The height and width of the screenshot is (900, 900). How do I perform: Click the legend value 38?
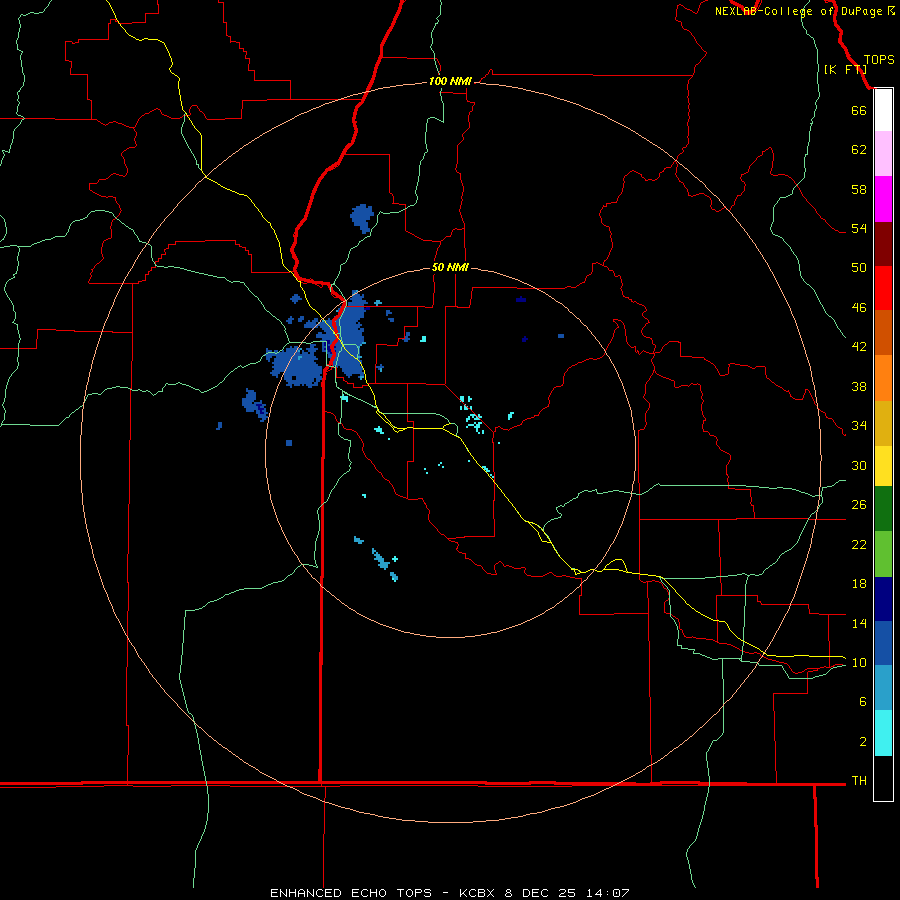859,386
